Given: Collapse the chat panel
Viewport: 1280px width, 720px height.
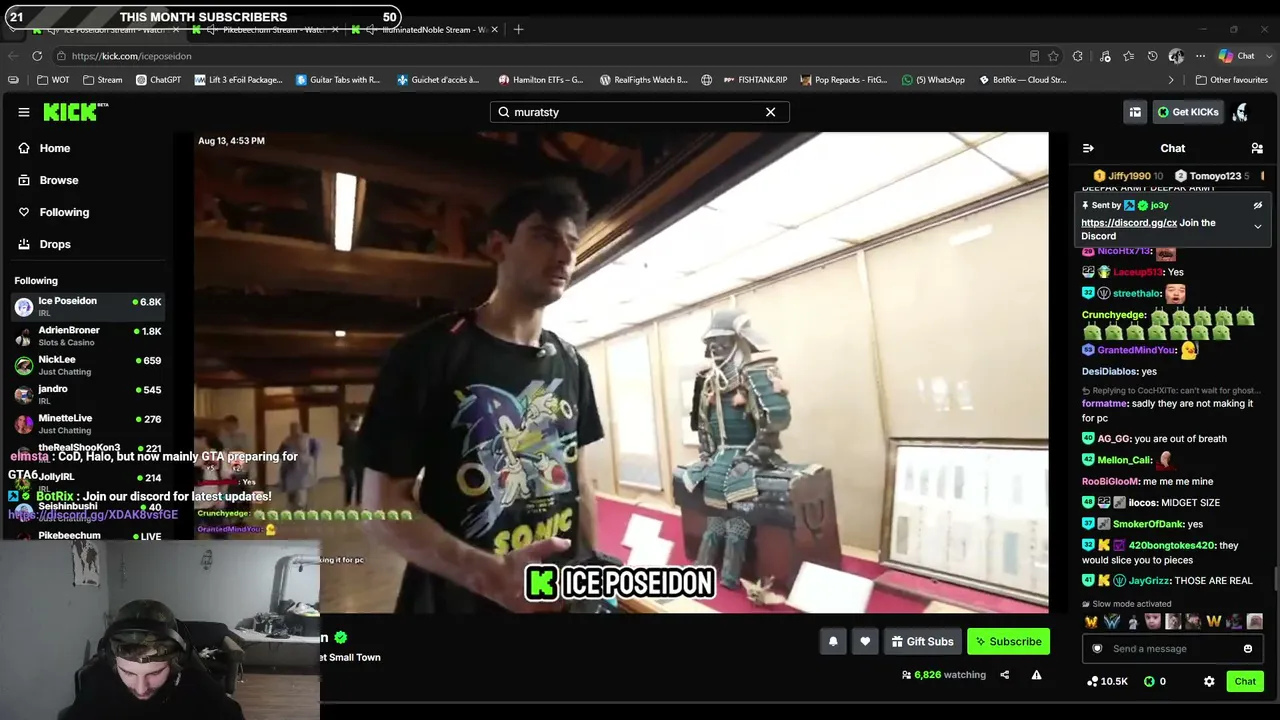Looking at the screenshot, I should (1088, 148).
